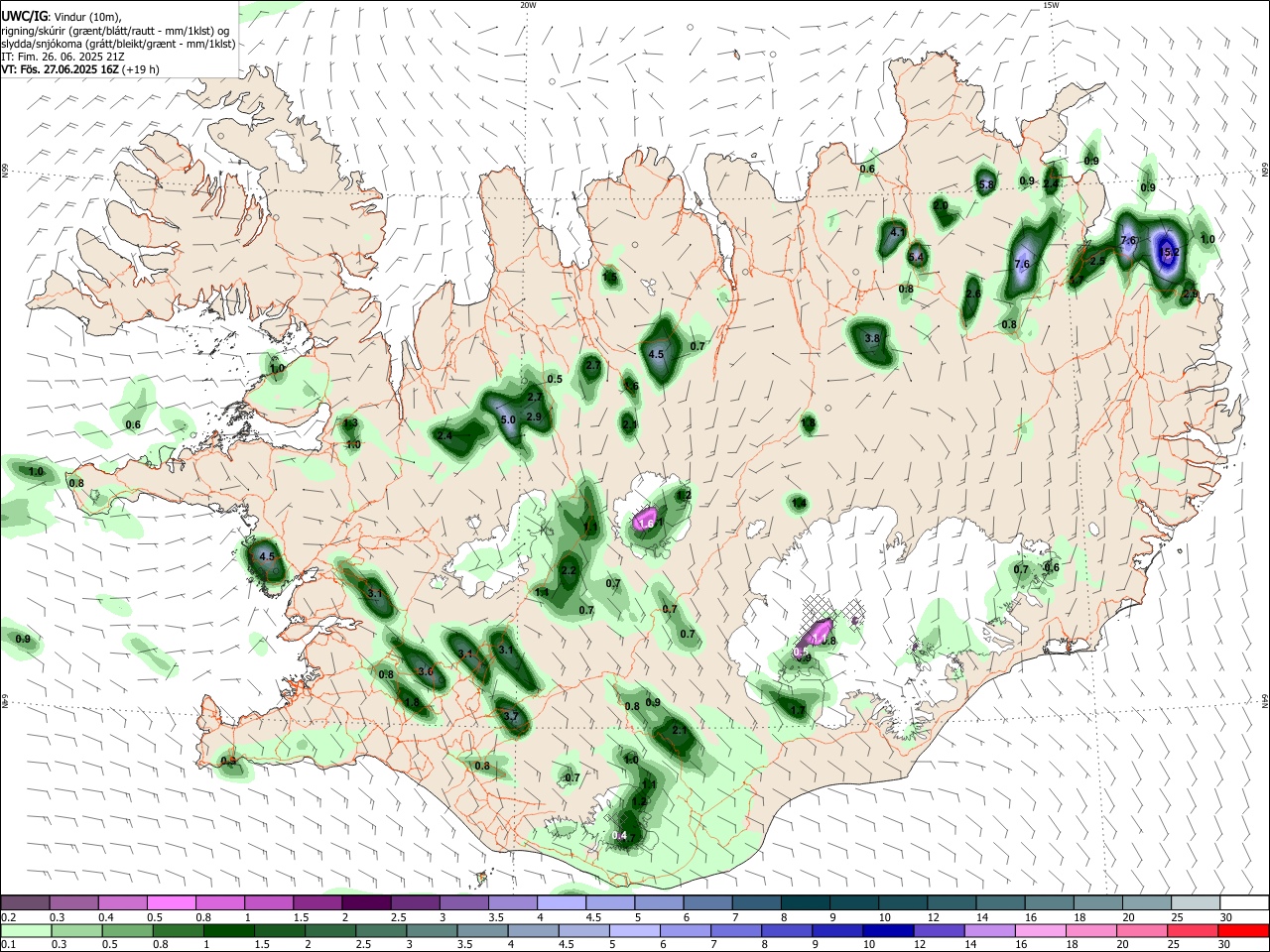Click the 5.4 rainfall value label
Image resolution: width=1270 pixels, height=952 pixels.
click(x=917, y=257)
